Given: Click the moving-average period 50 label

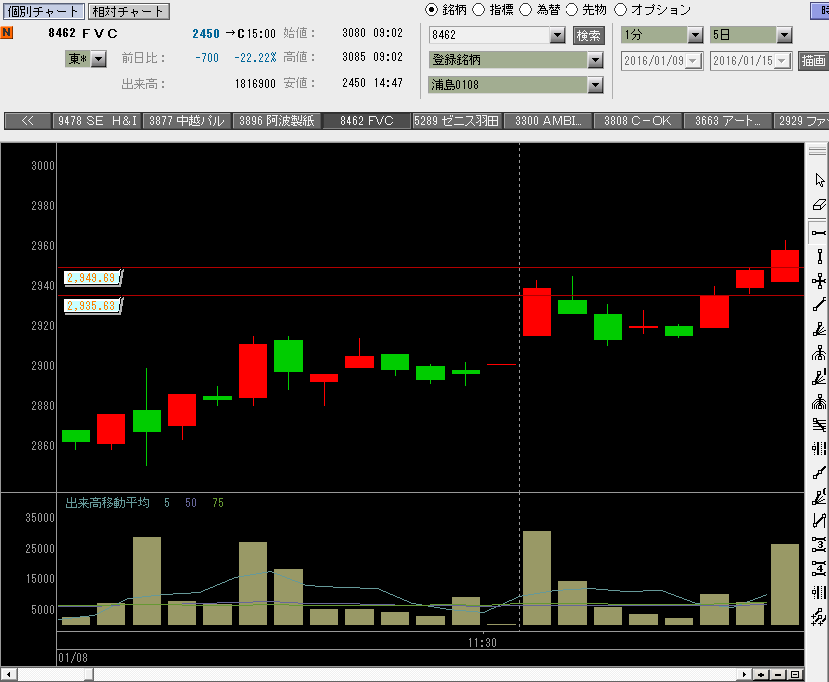Looking at the screenshot, I should 191,503.
